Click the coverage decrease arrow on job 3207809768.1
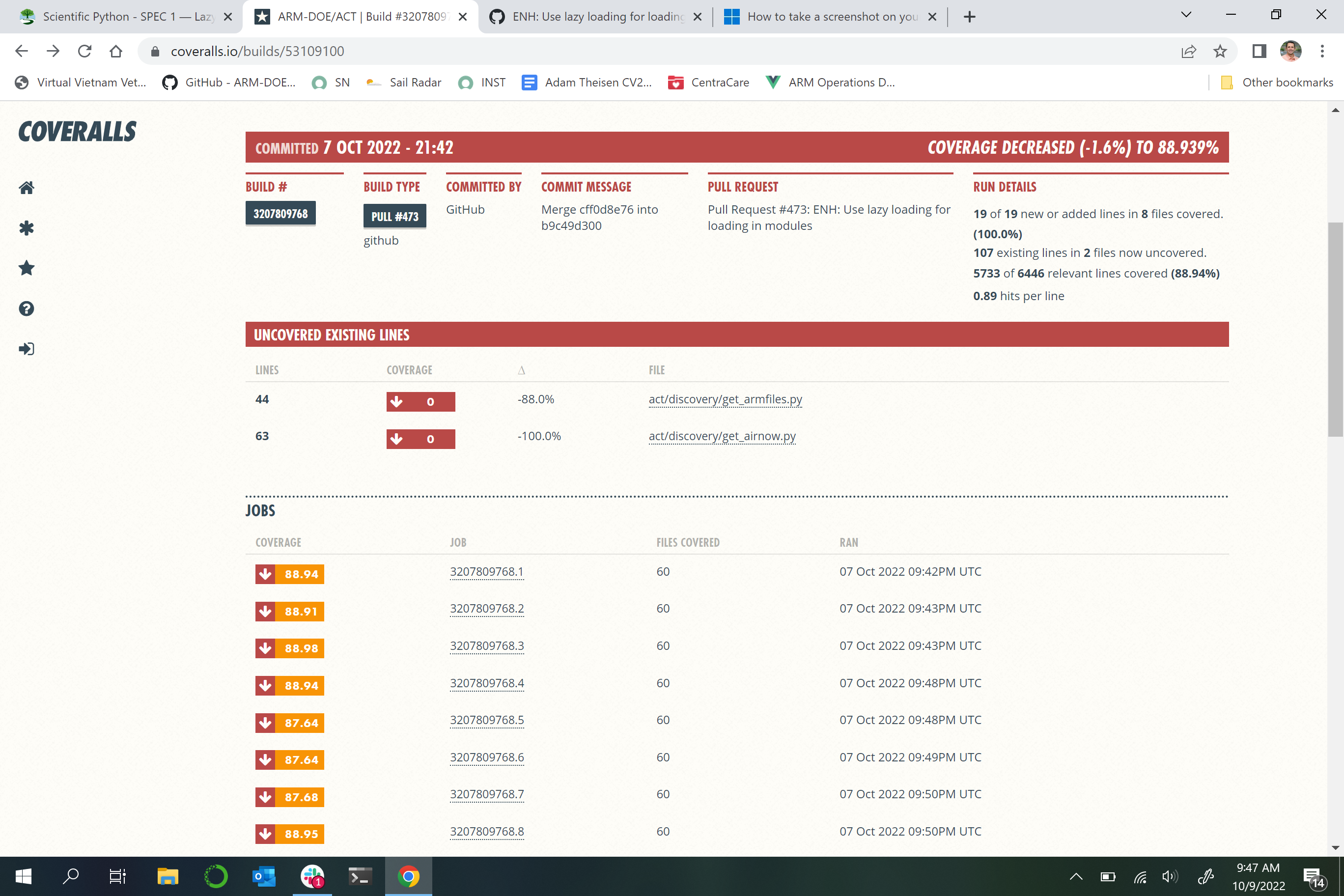This screenshot has height=896, width=1344. [266, 574]
